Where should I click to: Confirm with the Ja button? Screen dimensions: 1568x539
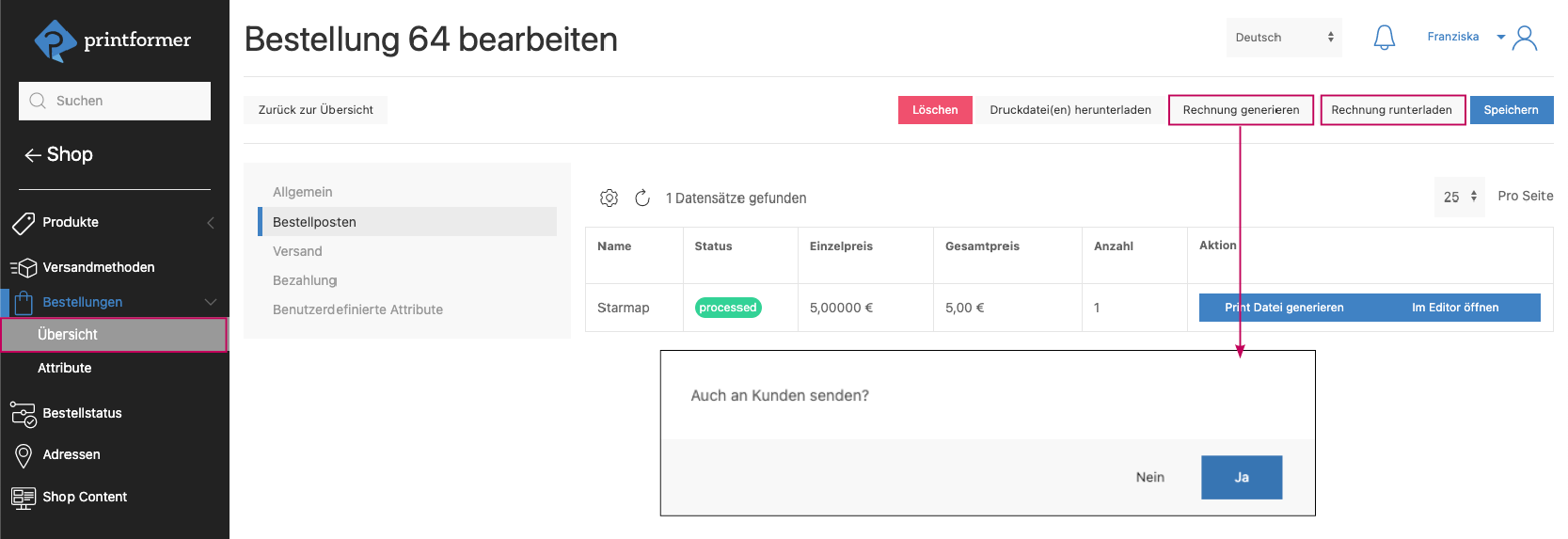[1241, 478]
